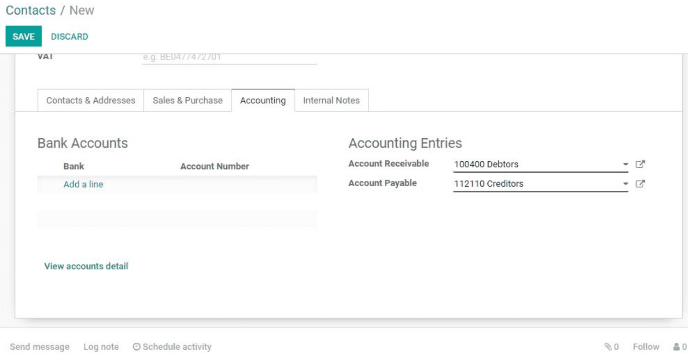
Task: Open external link for Account Payable
Action: click(x=640, y=183)
